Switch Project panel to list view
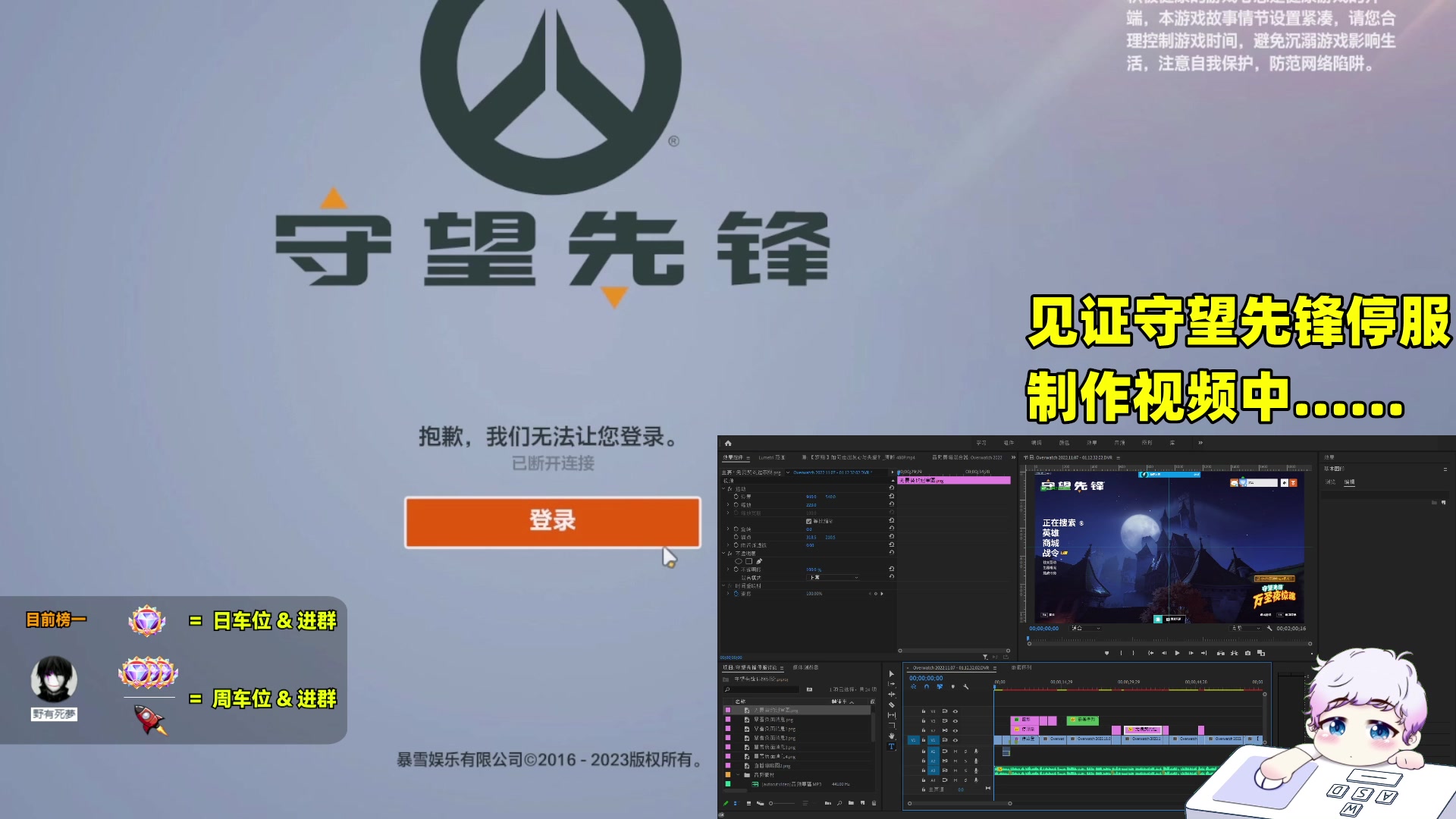This screenshot has width=1456, height=819. click(736, 803)
